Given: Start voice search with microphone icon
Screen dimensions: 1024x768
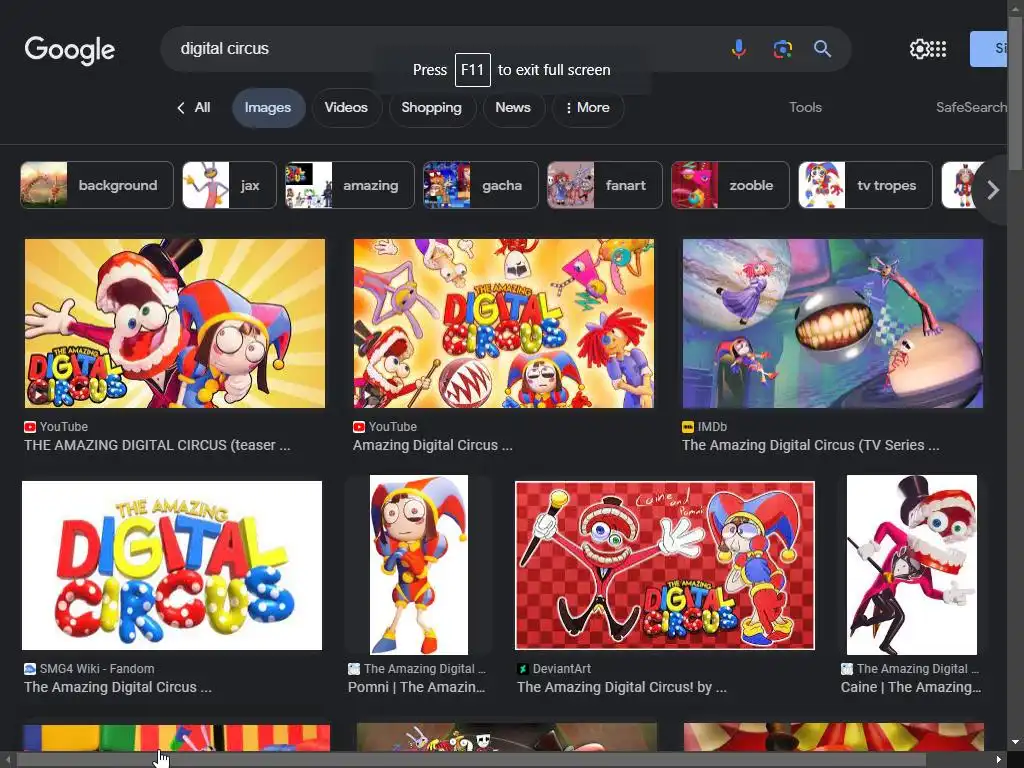Looking at the screenshot, I should point(739,49).
